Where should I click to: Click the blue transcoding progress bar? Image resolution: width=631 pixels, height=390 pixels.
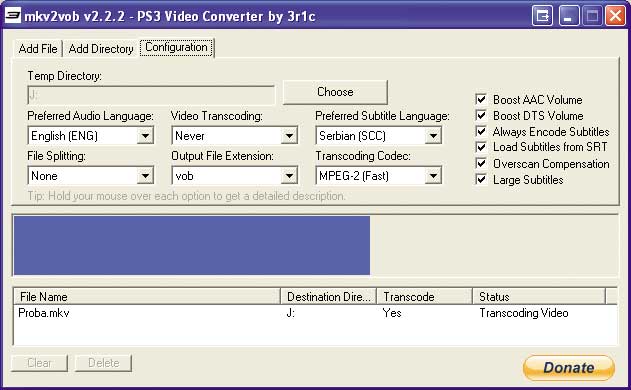point(192,246)
